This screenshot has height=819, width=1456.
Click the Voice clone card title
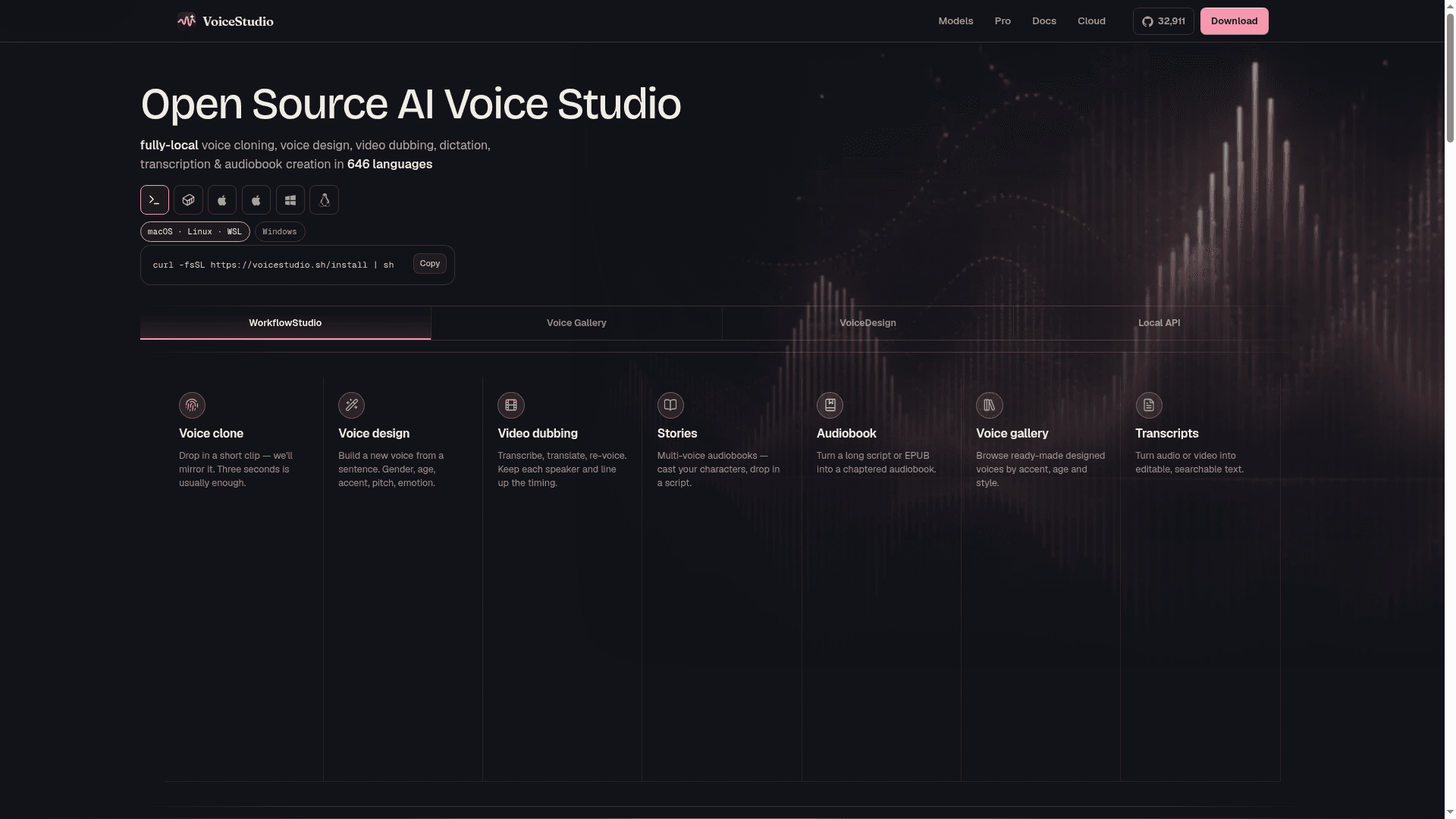click(211, 434)
